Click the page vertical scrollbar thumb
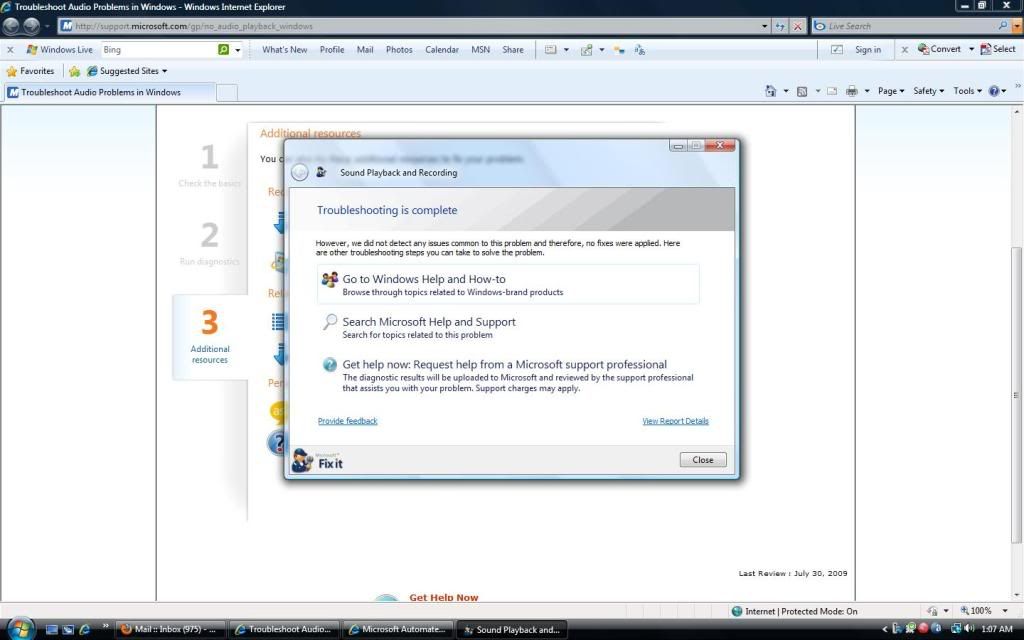The height and width of the screenshot is (640, 1024). (x=1016, y=394)
